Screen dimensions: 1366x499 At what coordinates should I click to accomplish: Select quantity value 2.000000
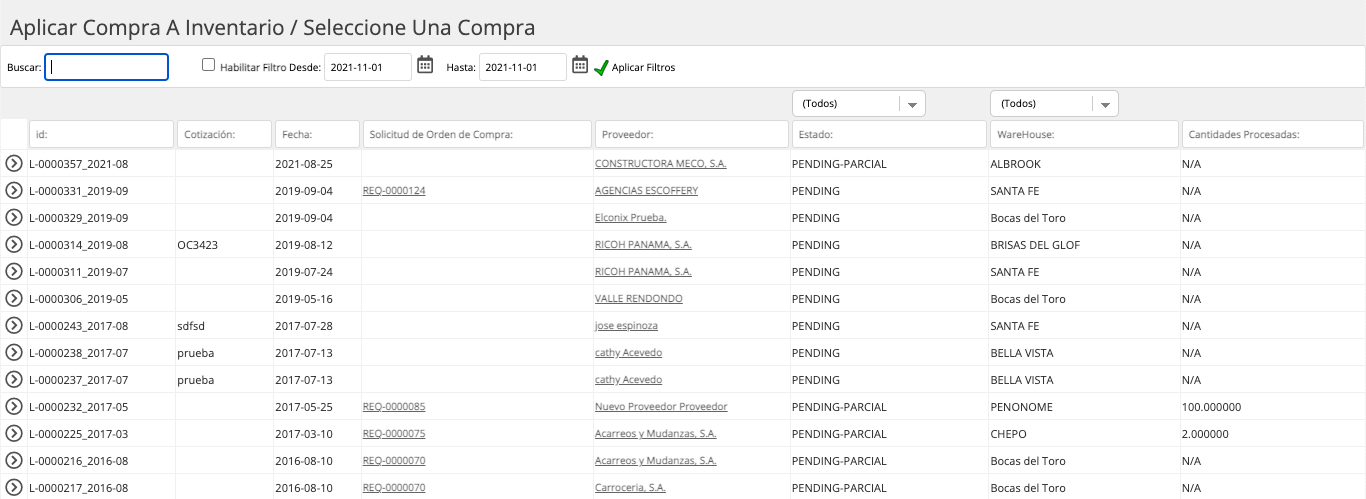tap(1205, 433)
